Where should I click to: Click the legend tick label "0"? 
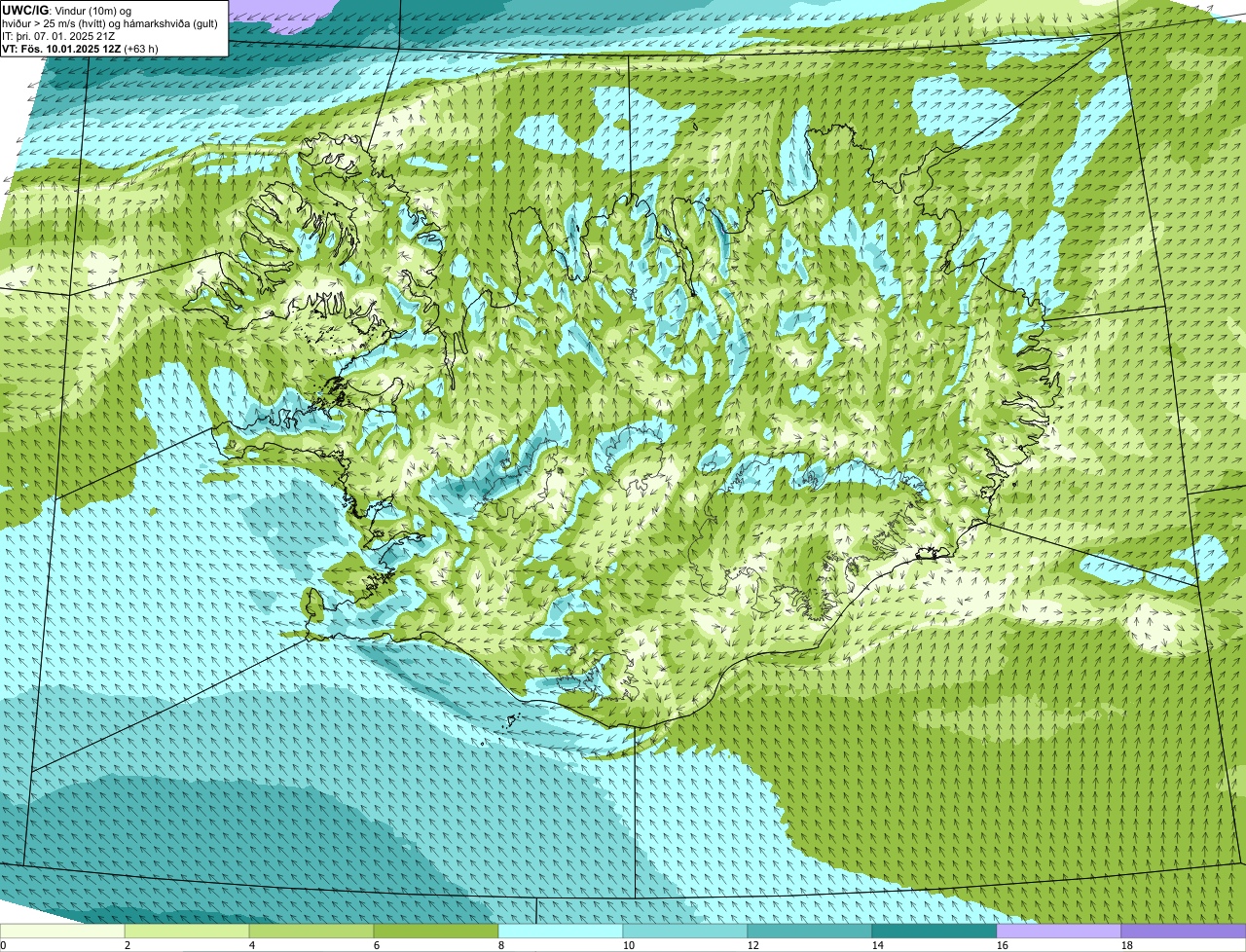coord(3,945)
